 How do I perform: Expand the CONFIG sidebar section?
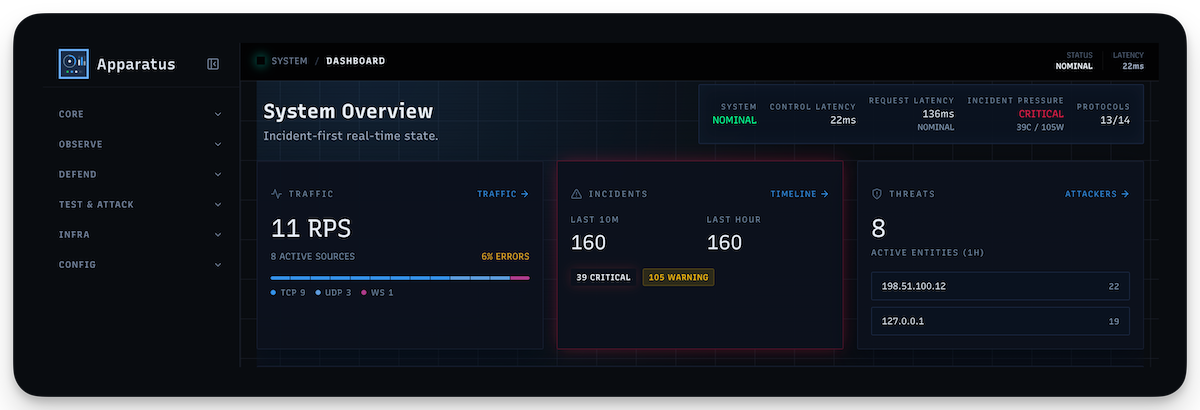[x=140, y=264]
